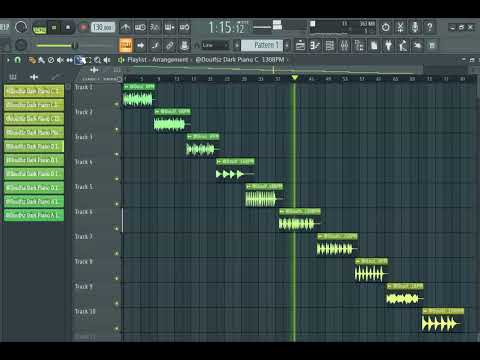Click the Stop transport button
480x360 pixels.
(x=68, y=28)
